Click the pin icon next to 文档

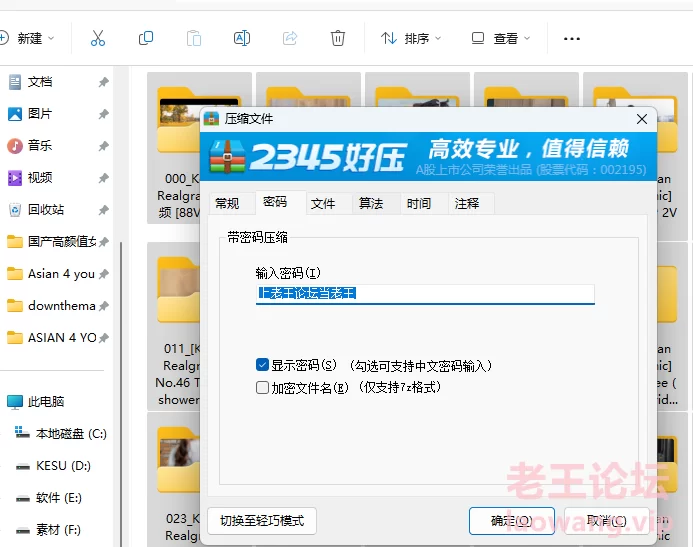pyautogui.click(x=103, y=82)
